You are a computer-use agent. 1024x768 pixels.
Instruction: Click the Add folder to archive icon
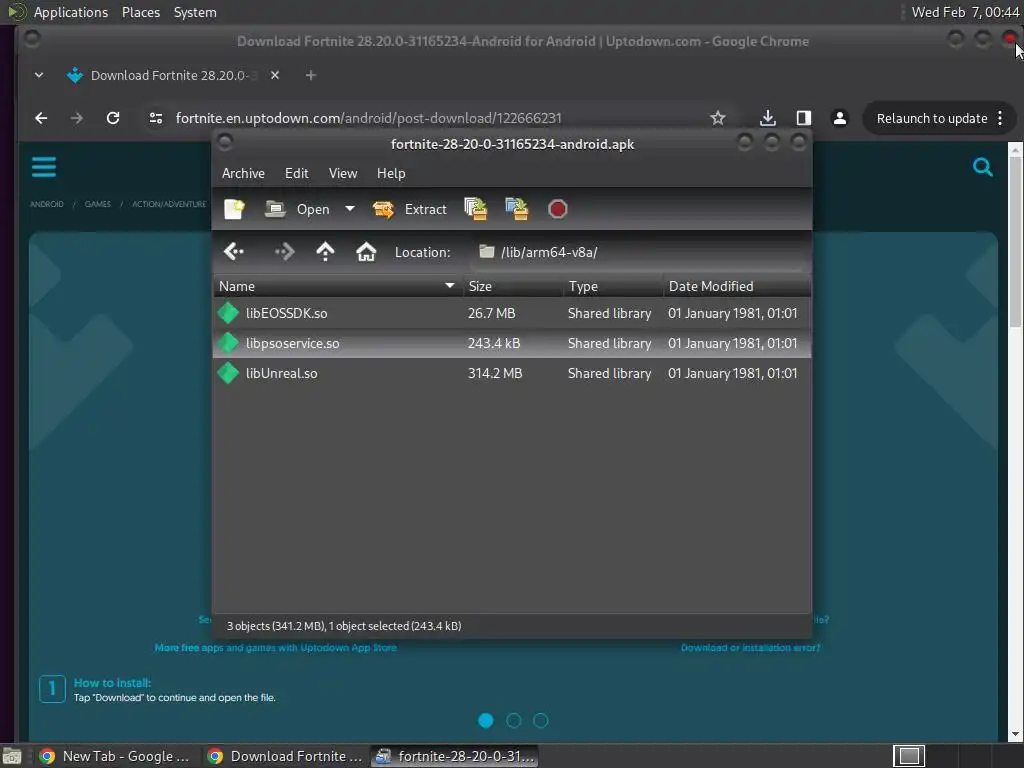point(517,209)
